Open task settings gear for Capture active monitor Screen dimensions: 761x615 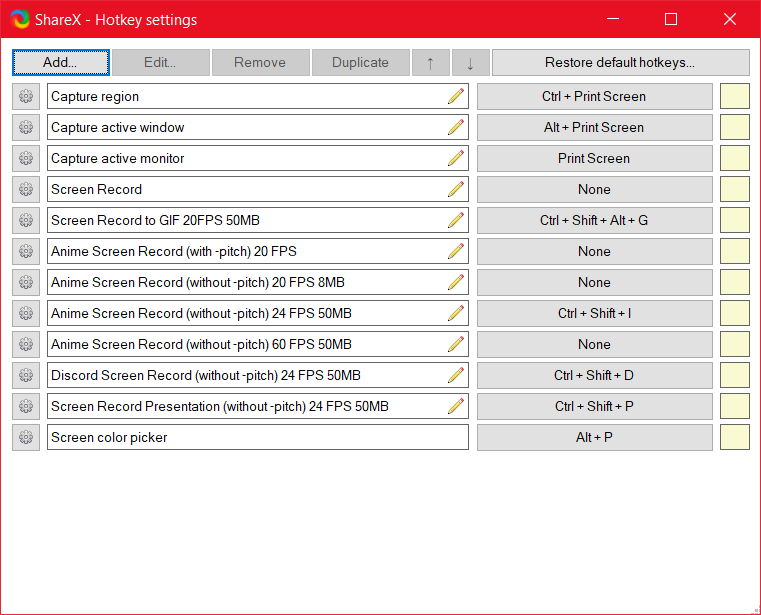(x=26, y=158)
